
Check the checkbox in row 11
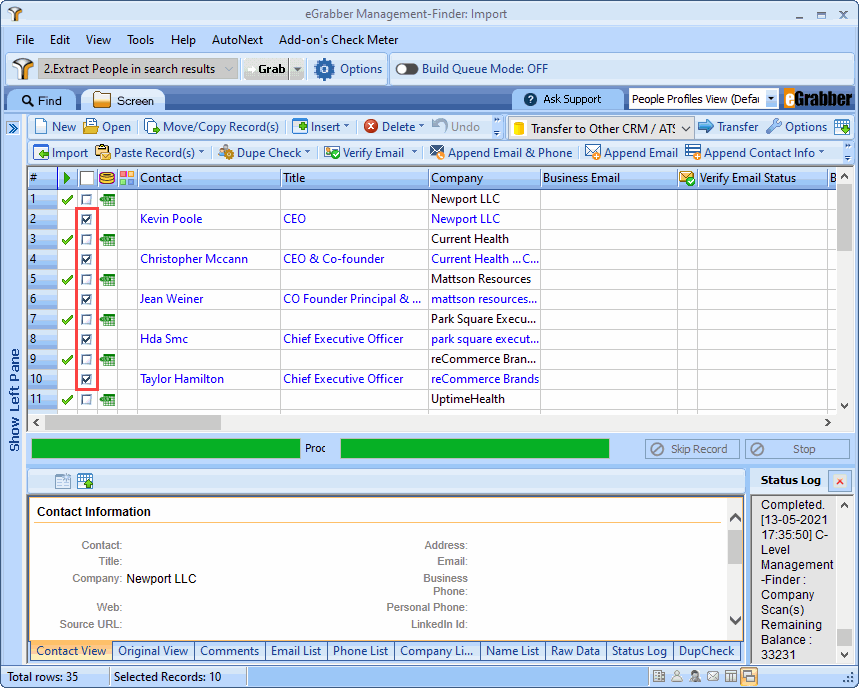point(86,399)
